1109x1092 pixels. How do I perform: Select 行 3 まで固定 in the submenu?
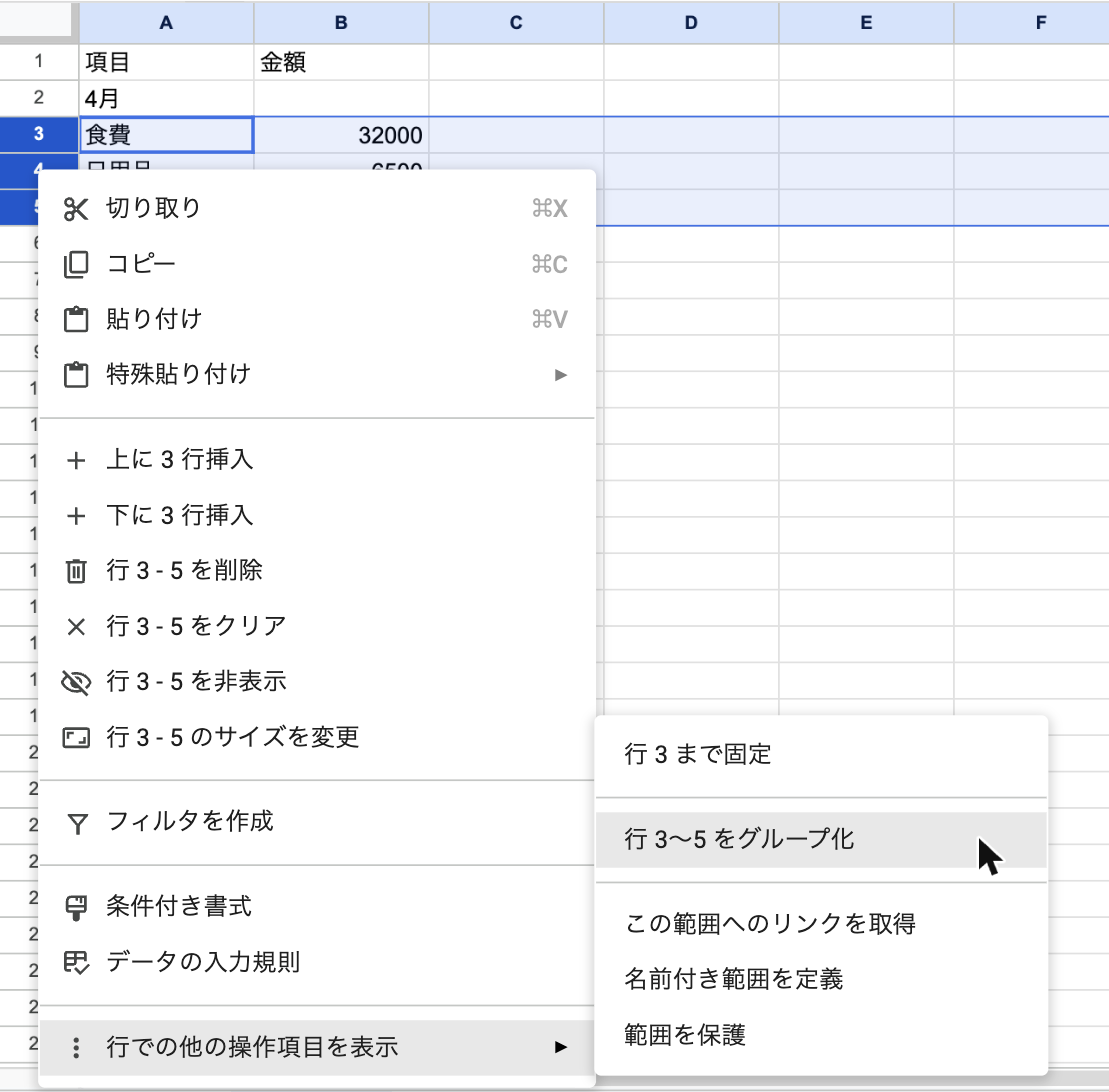tap(821, 755)
